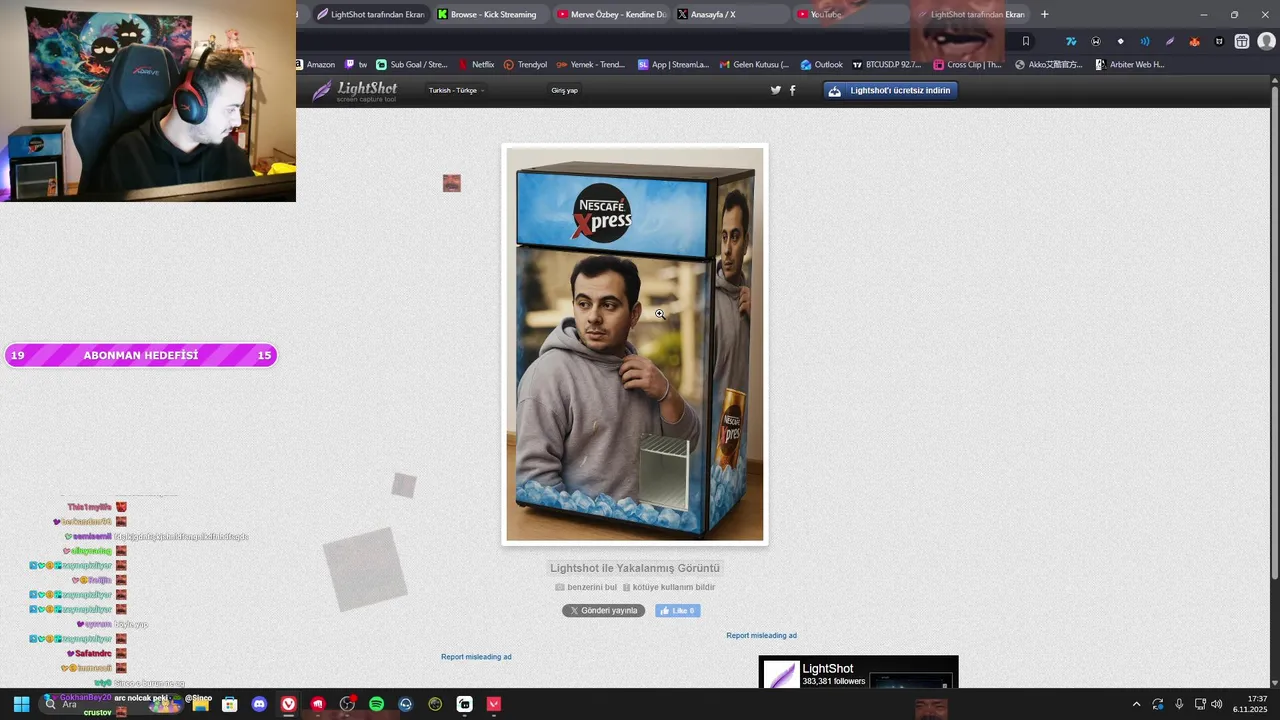Click the Giriş yap sign-in link
This screenshot has width=1280, height=720.
564,90
